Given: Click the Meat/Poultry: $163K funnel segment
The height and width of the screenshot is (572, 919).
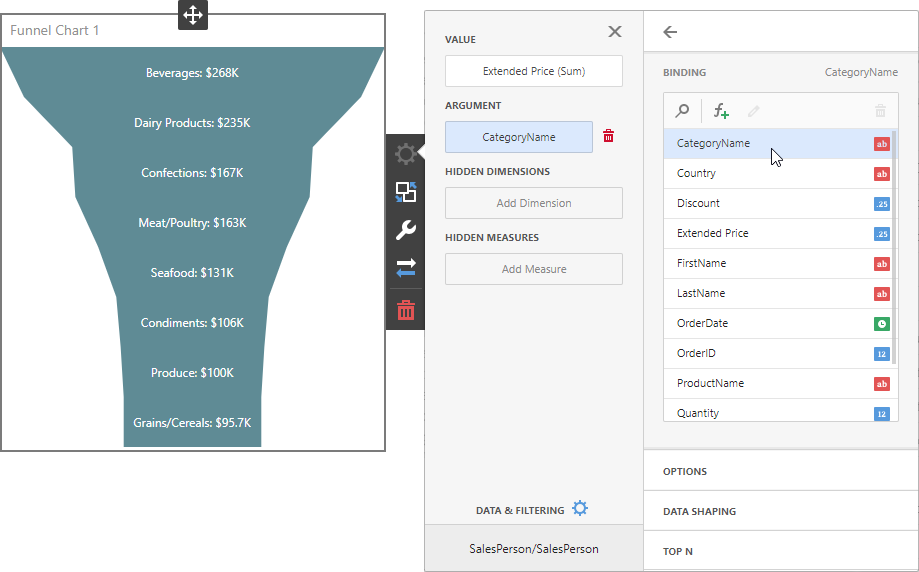Looking at the screenshot, I should (x=192, y=223).
